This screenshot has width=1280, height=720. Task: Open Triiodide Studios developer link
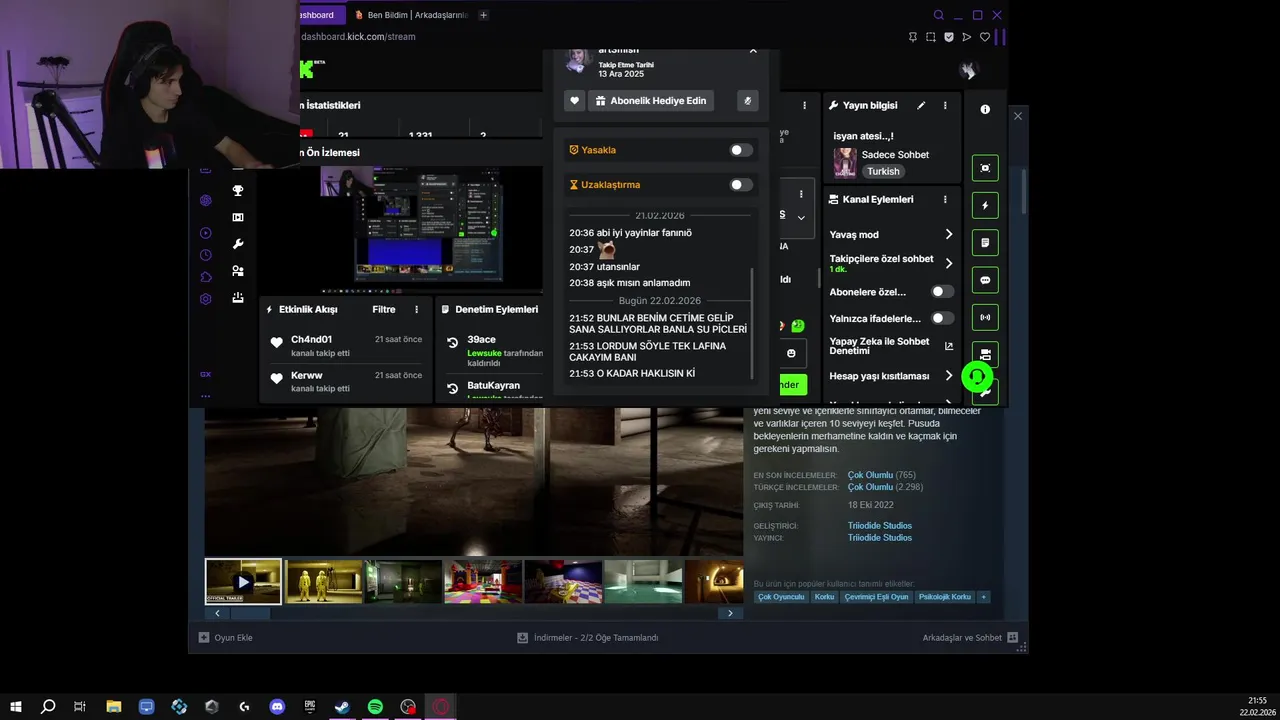click(880, 526)
